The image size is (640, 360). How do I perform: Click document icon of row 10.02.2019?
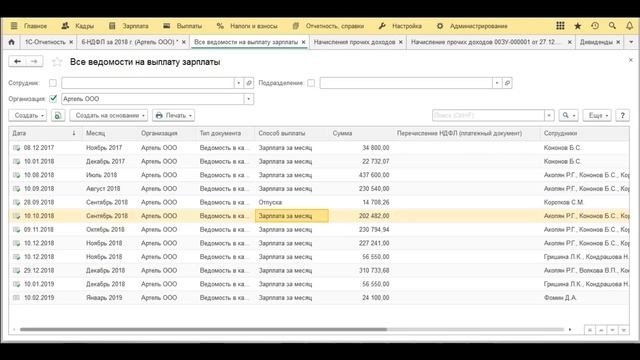[16, 298]
